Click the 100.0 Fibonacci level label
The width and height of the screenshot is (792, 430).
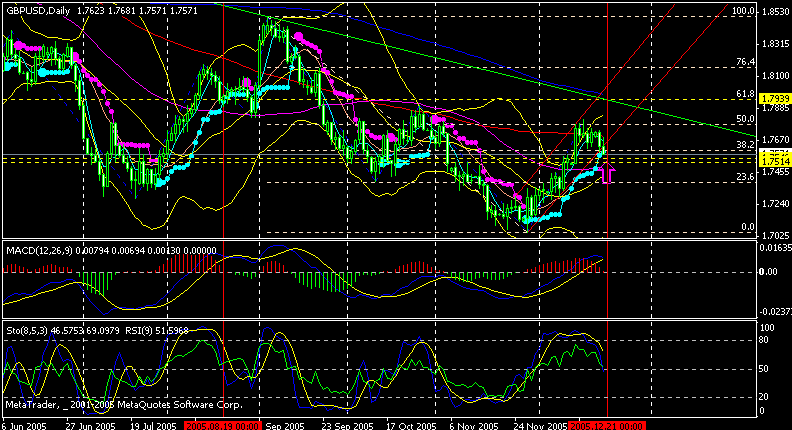coord(743,11)
